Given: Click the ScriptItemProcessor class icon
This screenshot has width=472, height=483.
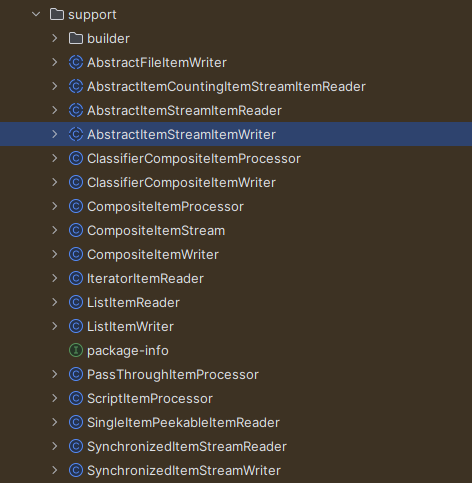Looking at the screenshot, I should [x=76, y=398].
